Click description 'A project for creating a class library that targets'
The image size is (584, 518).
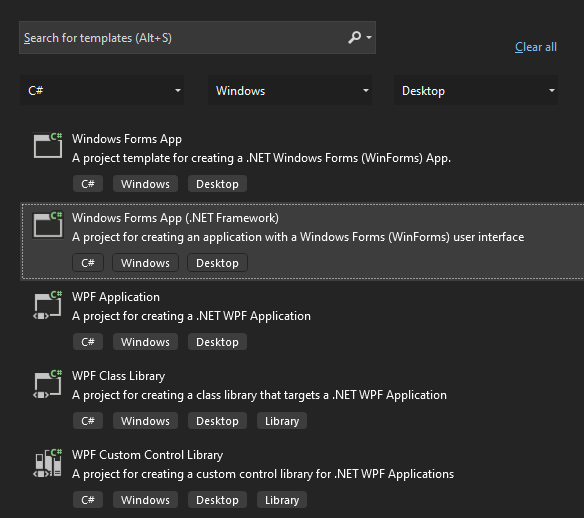click(x=259, y=395)
